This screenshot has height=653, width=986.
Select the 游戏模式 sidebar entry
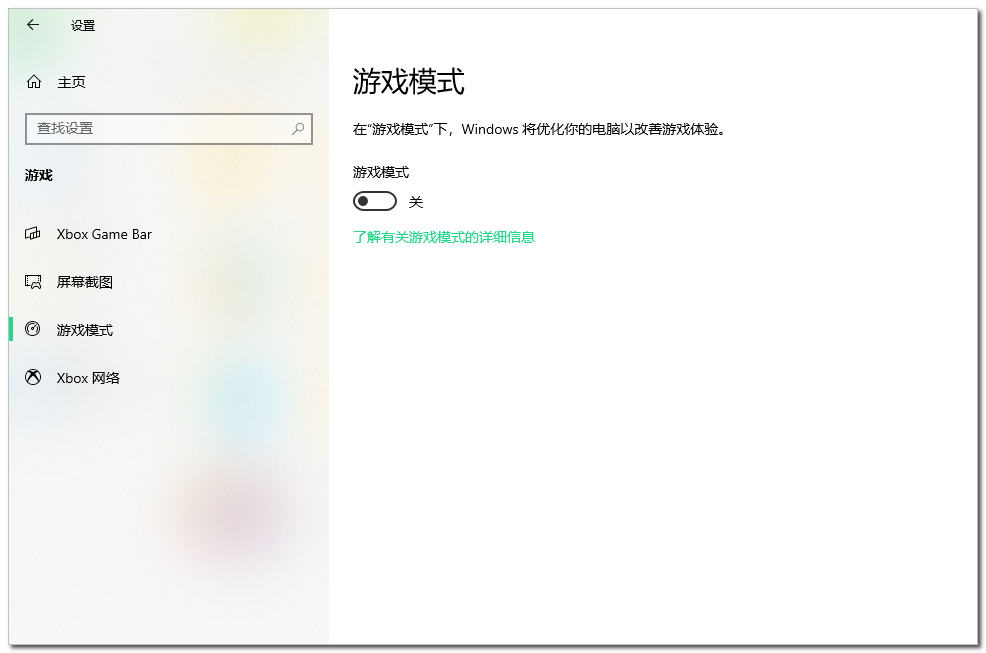click(x=85, y=330)
